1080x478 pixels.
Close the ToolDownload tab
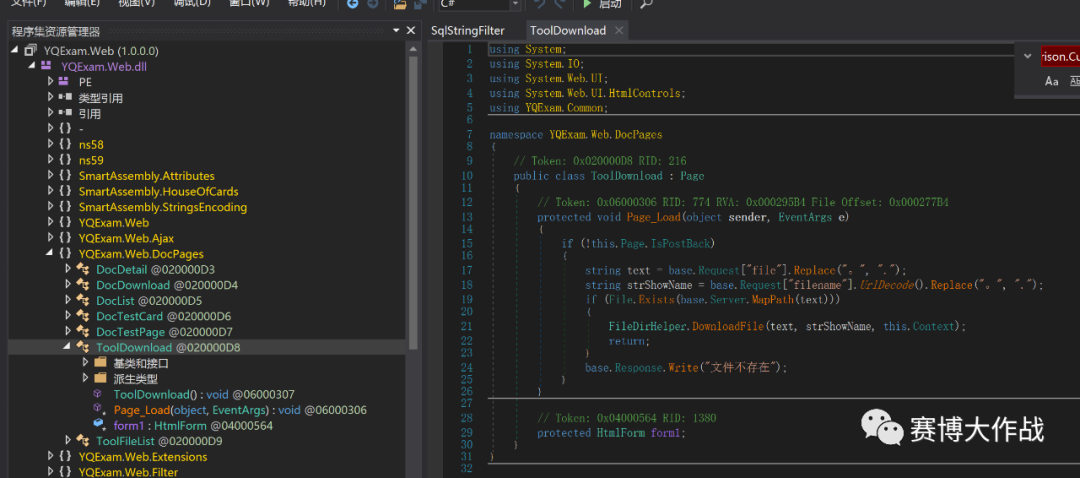[619, 31]
